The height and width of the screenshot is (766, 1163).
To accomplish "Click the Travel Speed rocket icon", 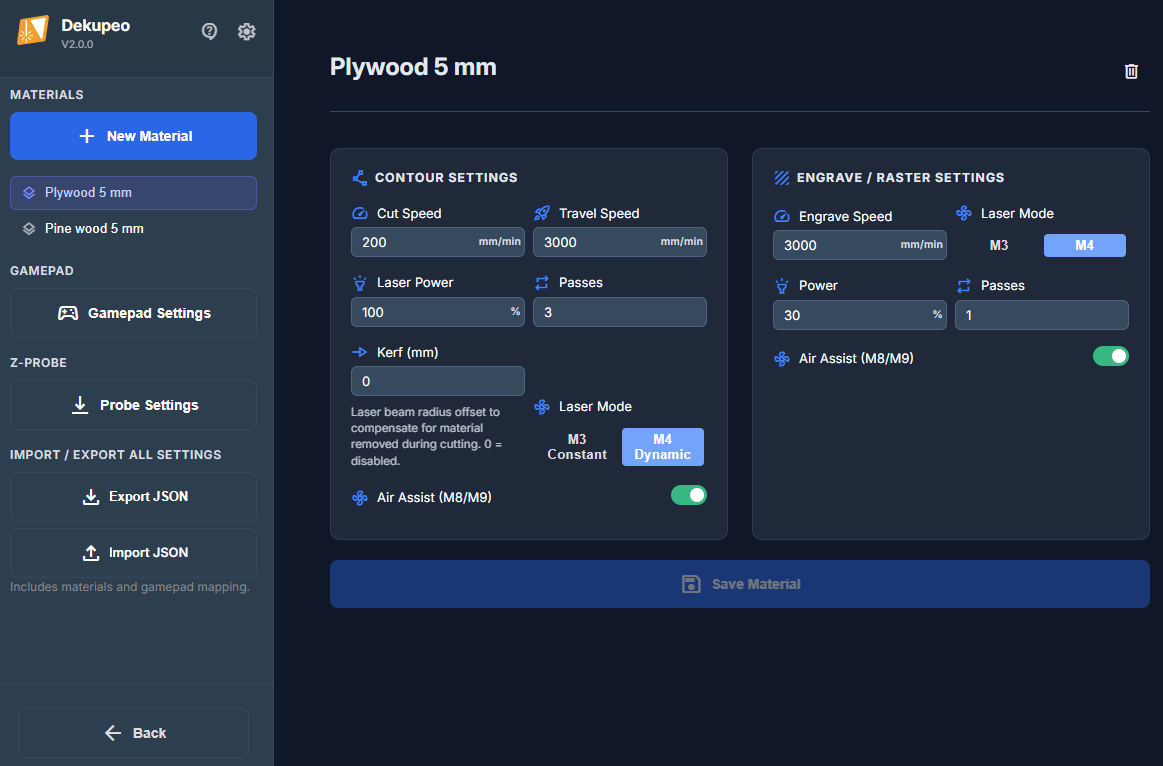I will (x=542, y=213).
